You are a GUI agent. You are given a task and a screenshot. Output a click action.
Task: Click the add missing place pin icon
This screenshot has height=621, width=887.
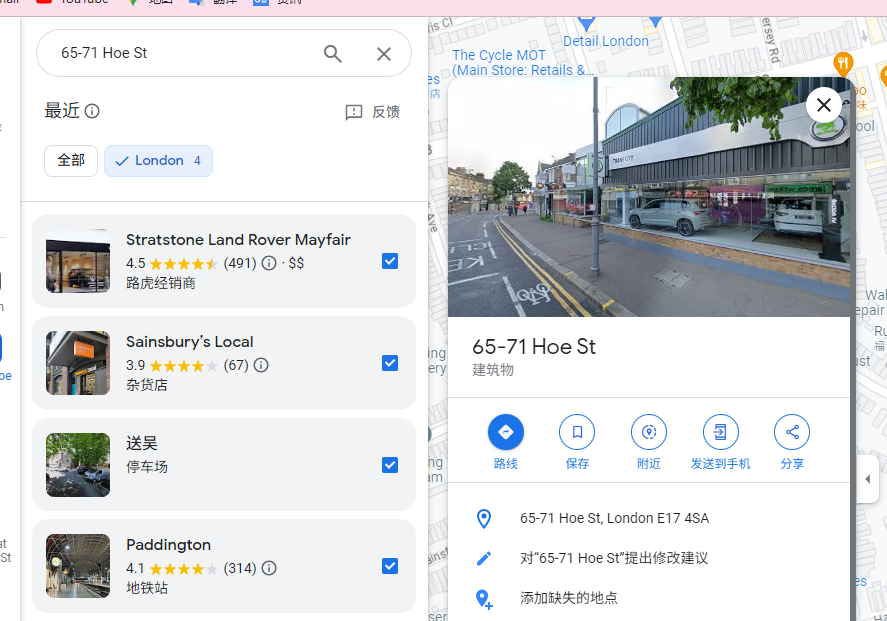click(484, 599)
